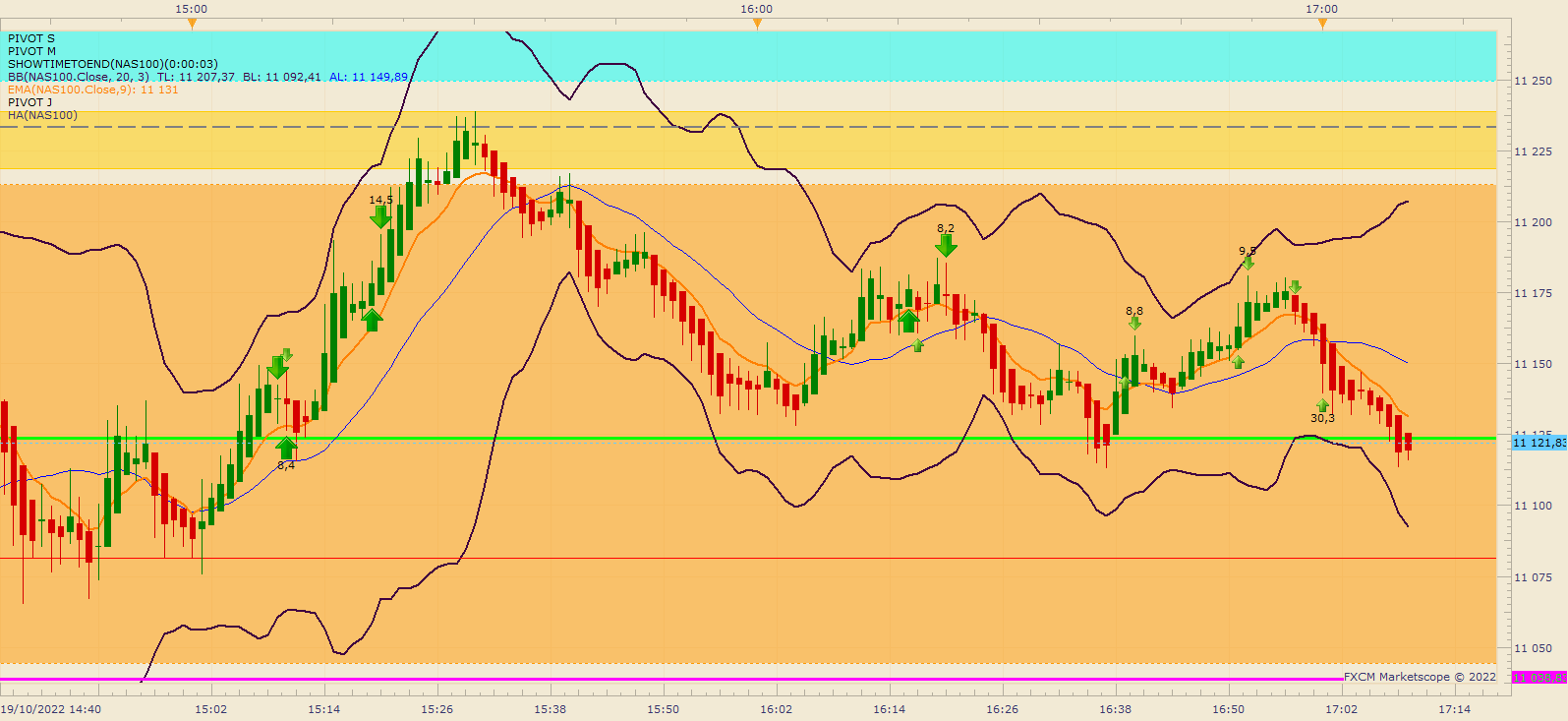Click 11 050 on the price axis
This screenshot has height=721, width=1568.
[1534, 648]
